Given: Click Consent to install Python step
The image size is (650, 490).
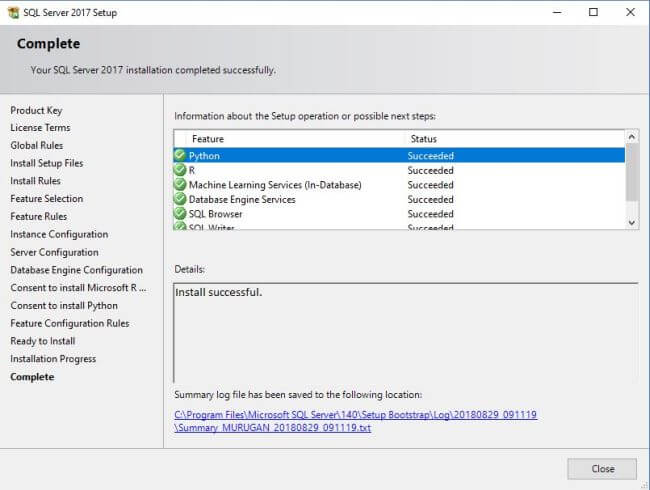Looking at the screenshot, I should click(x=64, y=306).
